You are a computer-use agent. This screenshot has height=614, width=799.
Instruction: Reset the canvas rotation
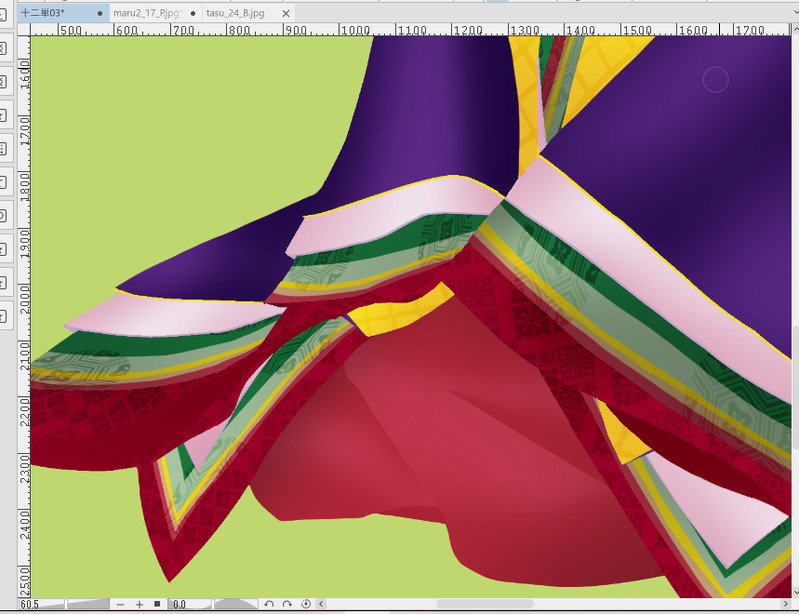tap(305, 604)
